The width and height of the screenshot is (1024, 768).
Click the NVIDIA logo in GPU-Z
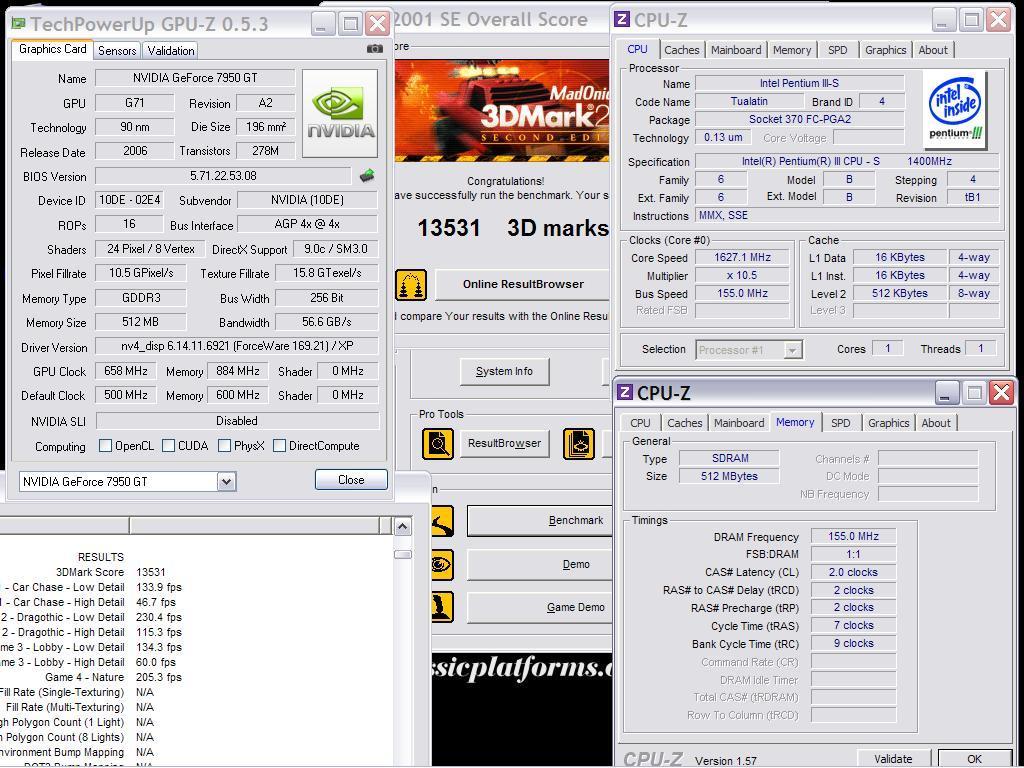coord(340,114)
